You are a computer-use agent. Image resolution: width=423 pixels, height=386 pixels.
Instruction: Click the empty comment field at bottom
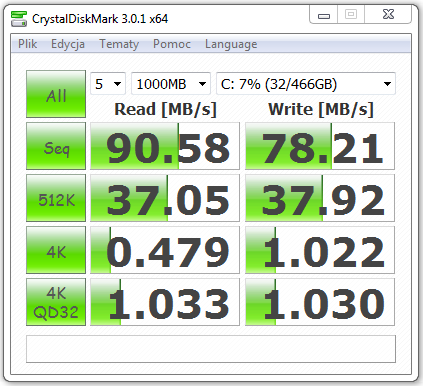[x=211, y=349]
